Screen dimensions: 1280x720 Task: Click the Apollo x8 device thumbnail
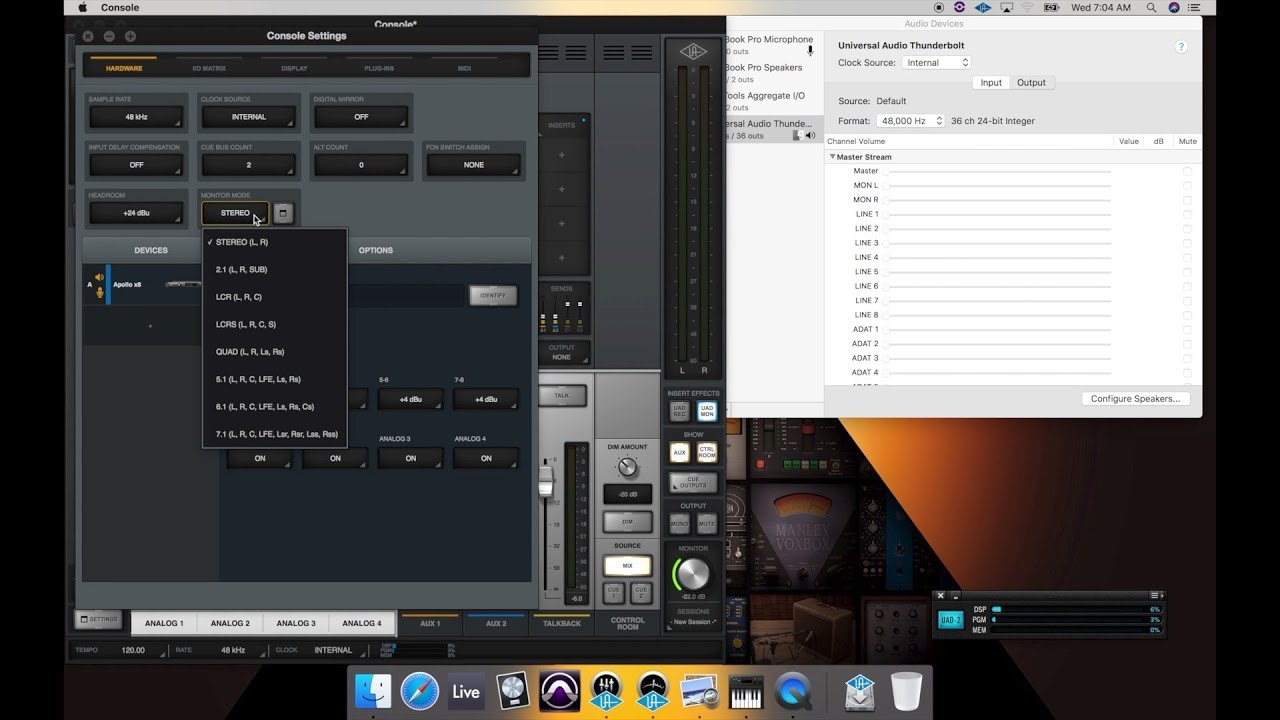coord(182,285)
